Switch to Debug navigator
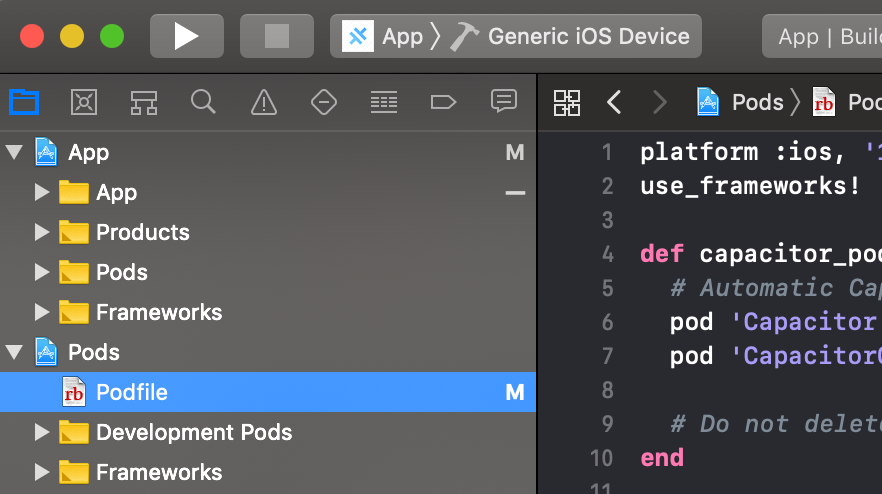Viewport: 882px width, 494px height. (383, 101)
